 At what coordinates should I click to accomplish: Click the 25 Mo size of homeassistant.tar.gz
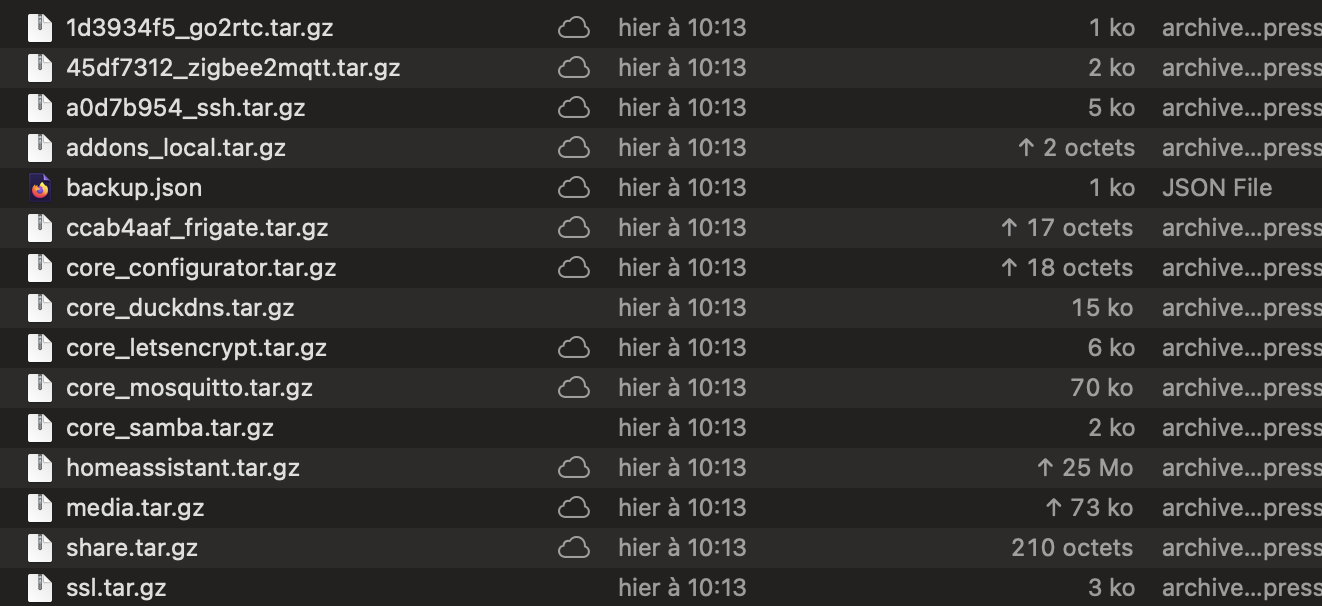pyautogui.click(x=1085, y=468)
